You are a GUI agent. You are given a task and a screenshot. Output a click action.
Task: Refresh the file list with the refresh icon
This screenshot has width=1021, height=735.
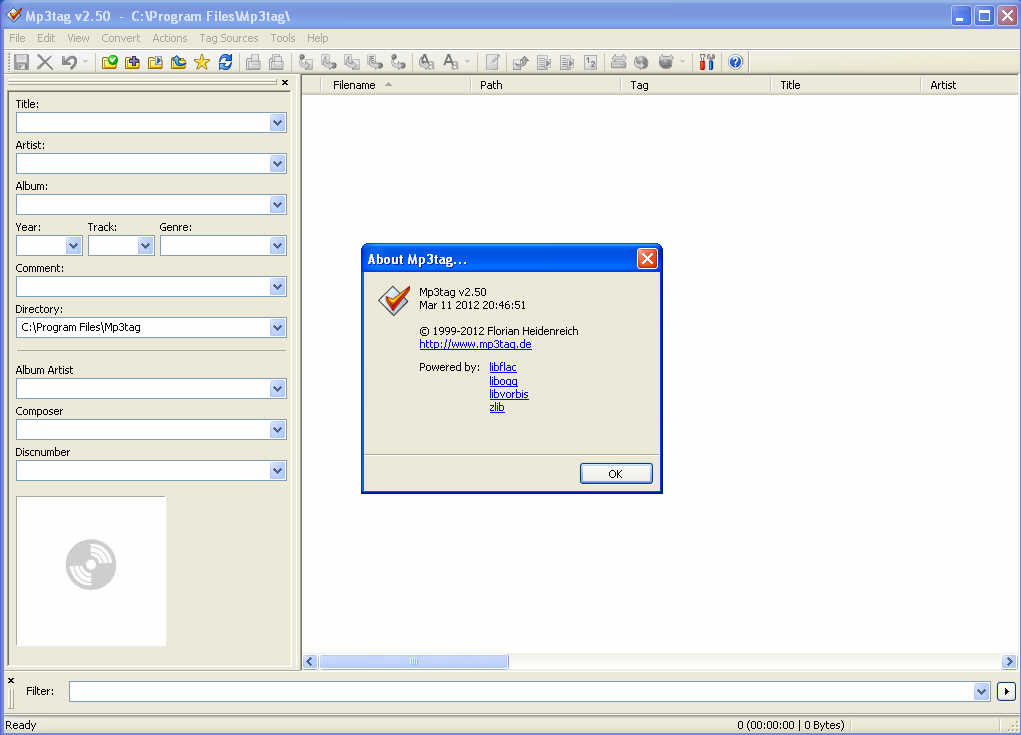coord(225,62)
